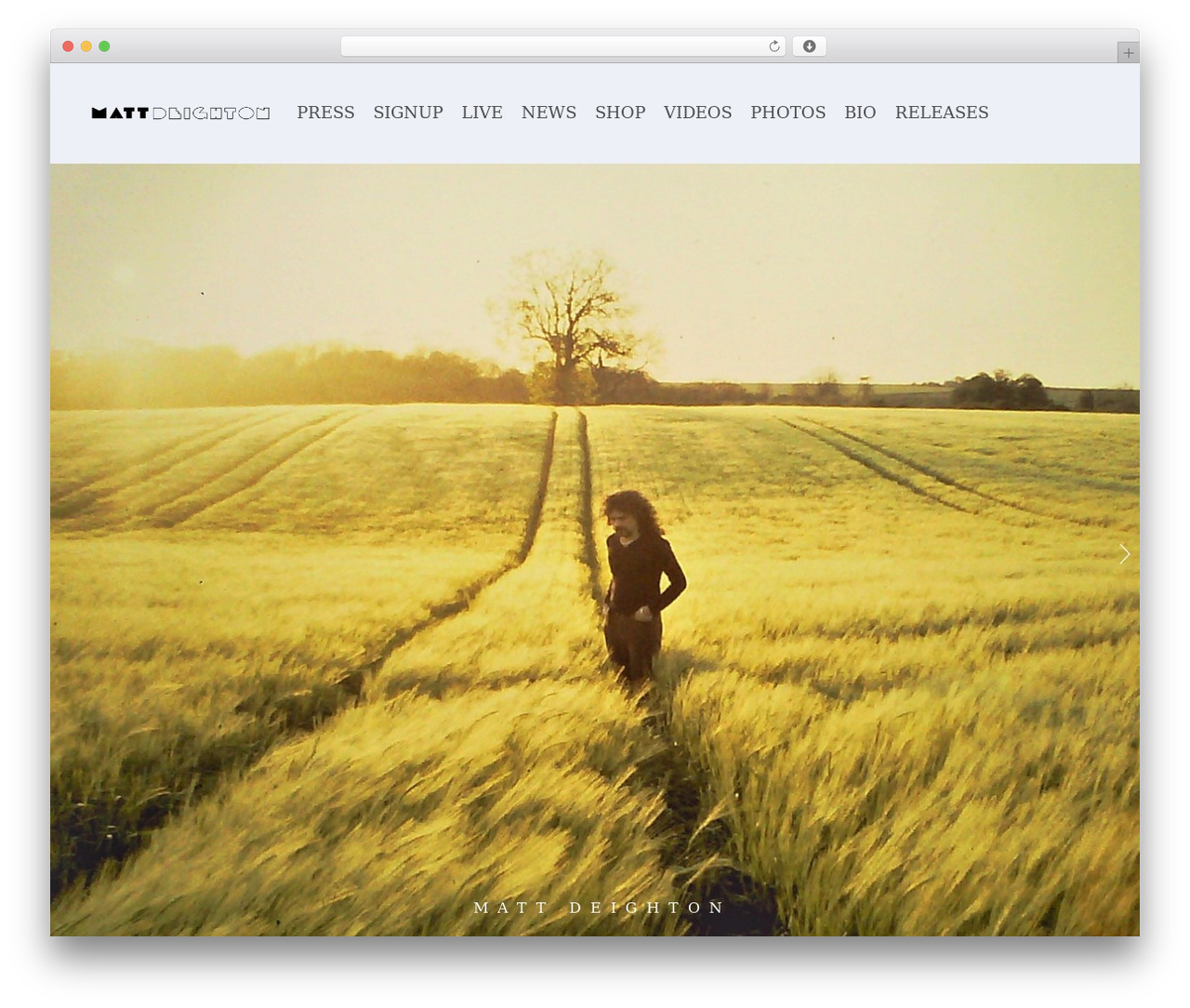Select NEWS in the navigation

point(549,113)
